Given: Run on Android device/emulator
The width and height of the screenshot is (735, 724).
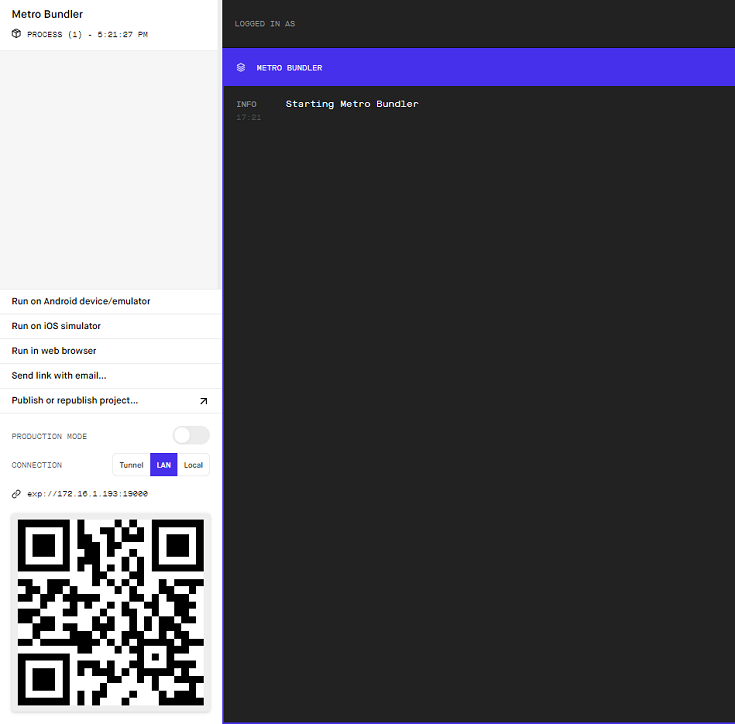Looking at the screenshot, I should (x=111, y=301).
